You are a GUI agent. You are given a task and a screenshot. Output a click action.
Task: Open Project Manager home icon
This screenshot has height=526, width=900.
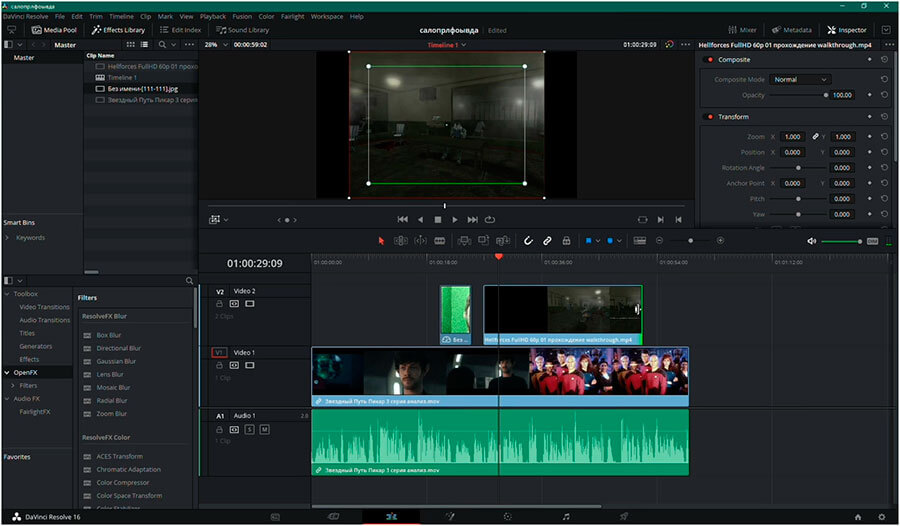pyautogui.click(x=858, y=517)
